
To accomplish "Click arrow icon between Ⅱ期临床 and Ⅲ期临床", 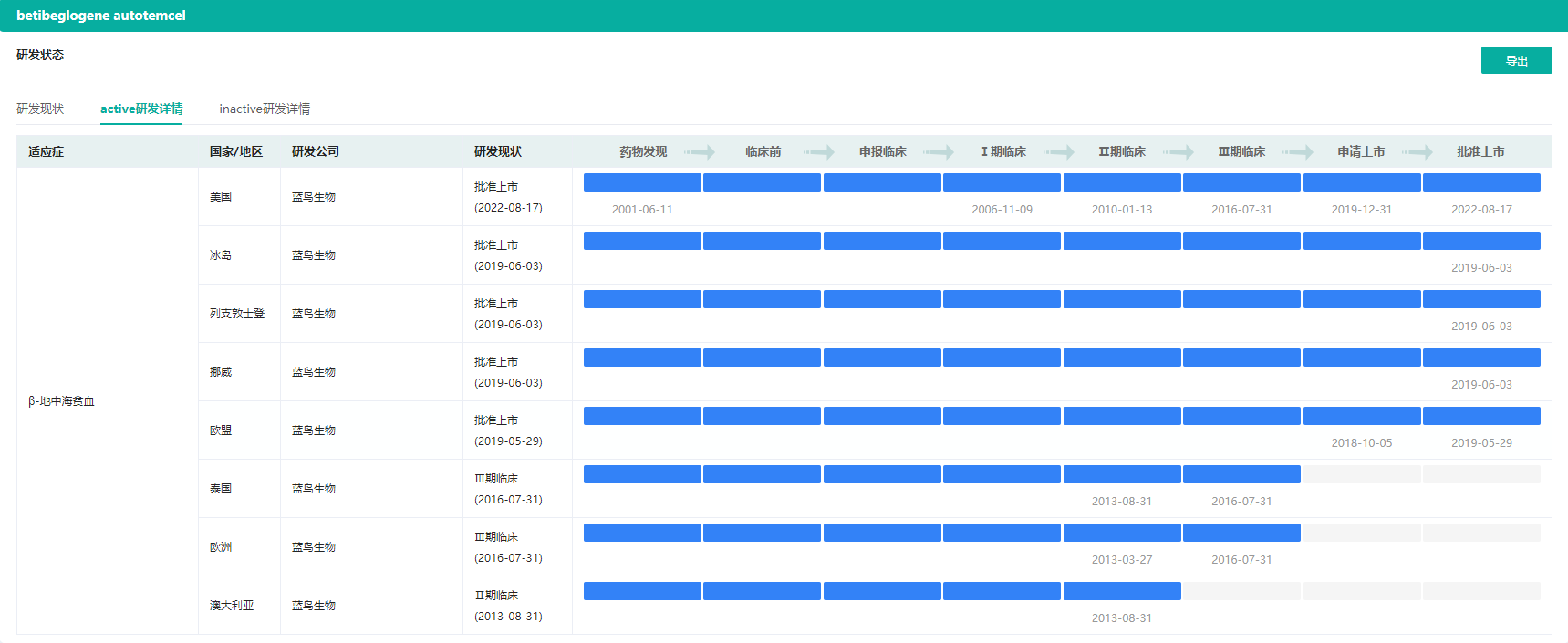I will [x=1179, y=151].
